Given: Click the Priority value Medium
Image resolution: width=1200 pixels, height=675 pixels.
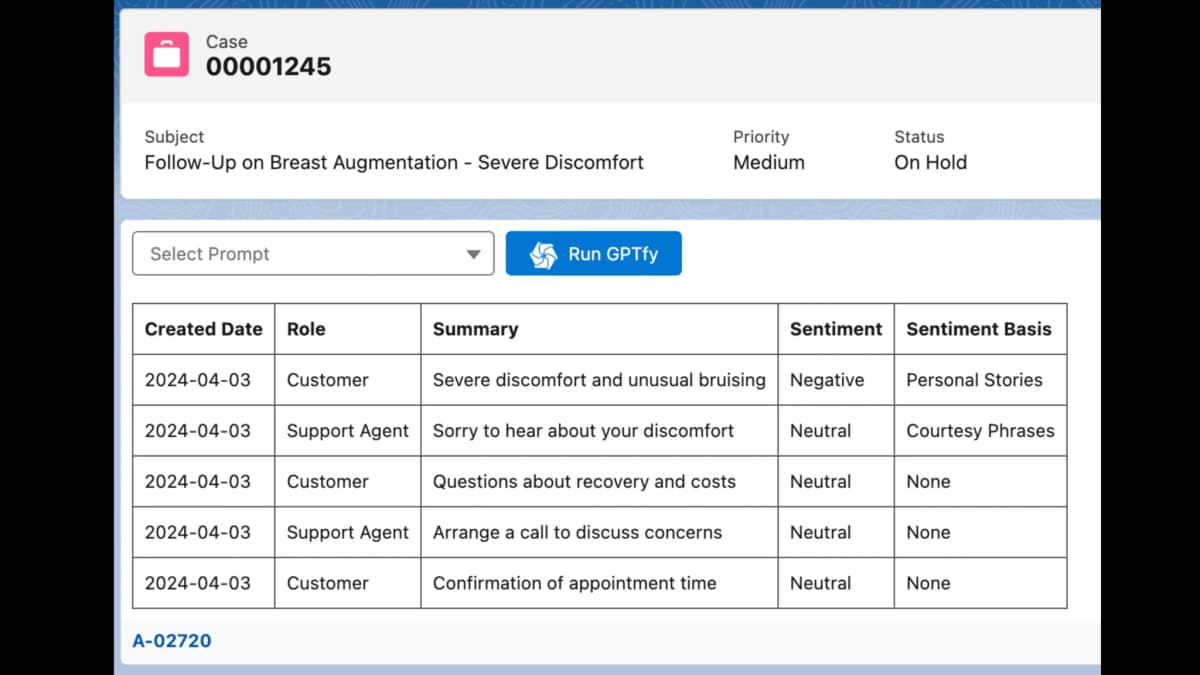Looking at the screenshot, I should pos(768,163).
